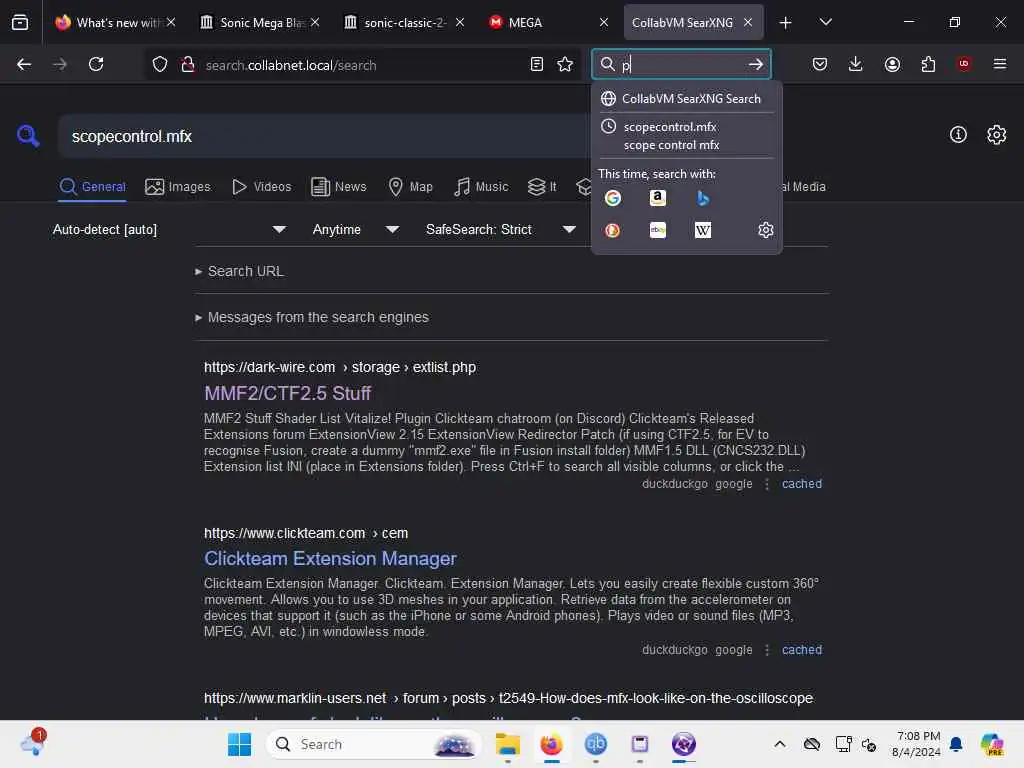Open File Explorer from the taskbar
1024x768 pixels.
pyautogui.click(x=507, y=744)
